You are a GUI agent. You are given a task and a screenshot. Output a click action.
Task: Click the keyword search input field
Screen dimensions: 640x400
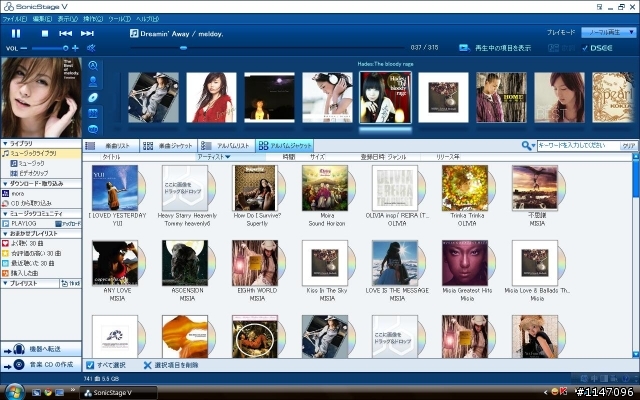578,145
